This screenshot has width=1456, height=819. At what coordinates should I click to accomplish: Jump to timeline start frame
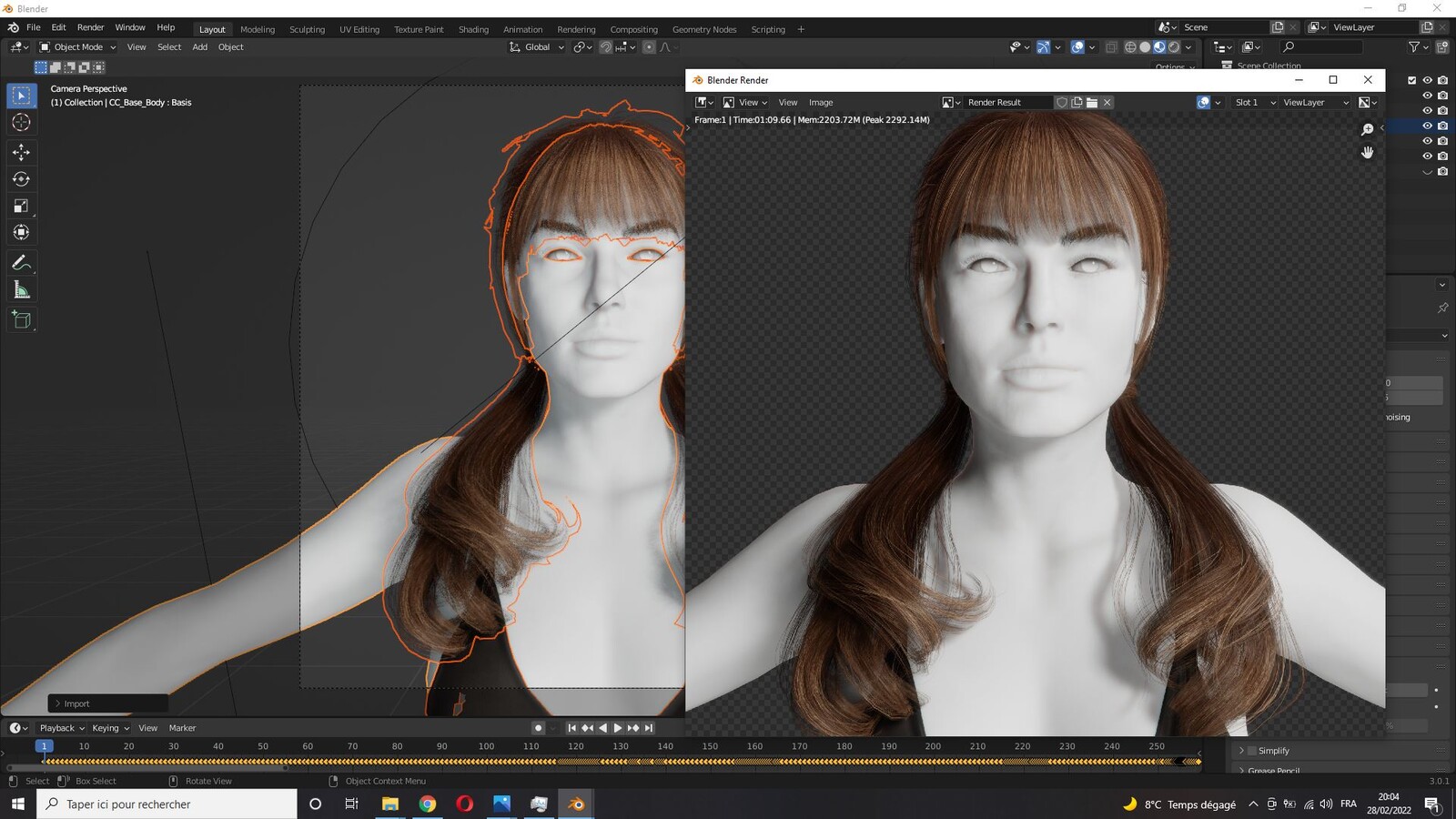[571, 728]
